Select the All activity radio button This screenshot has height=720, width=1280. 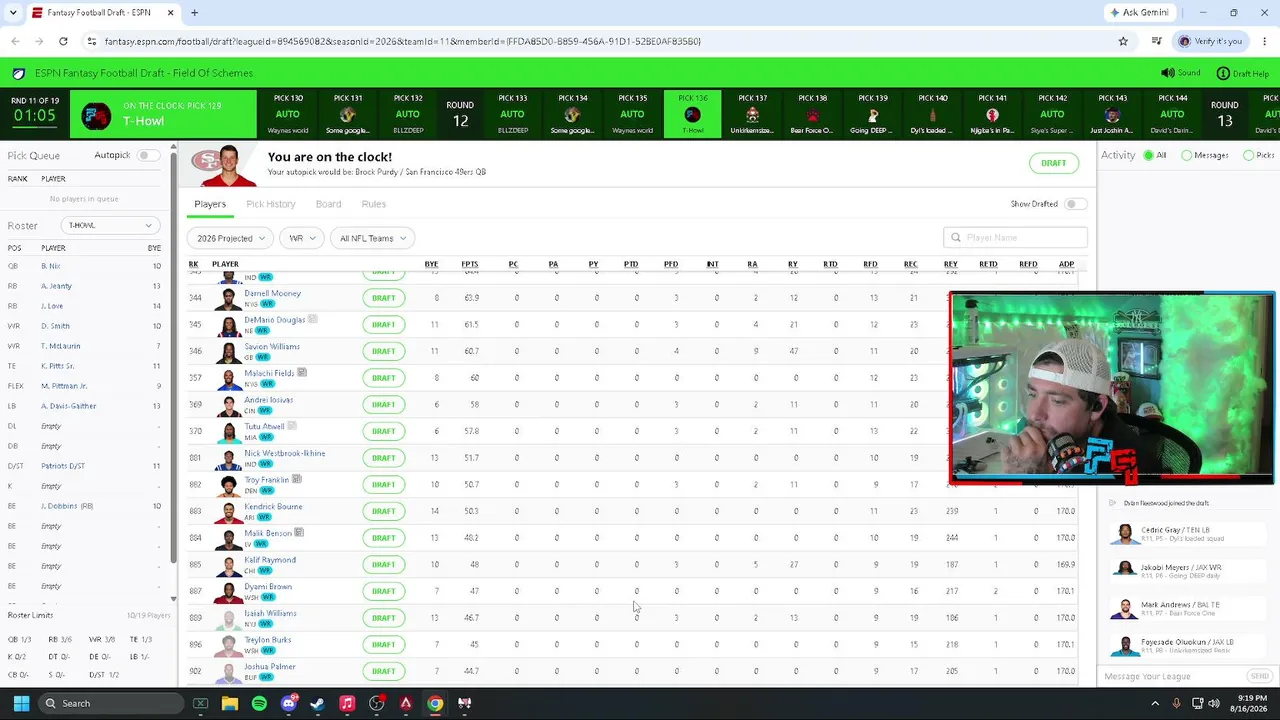(1149, 155)
